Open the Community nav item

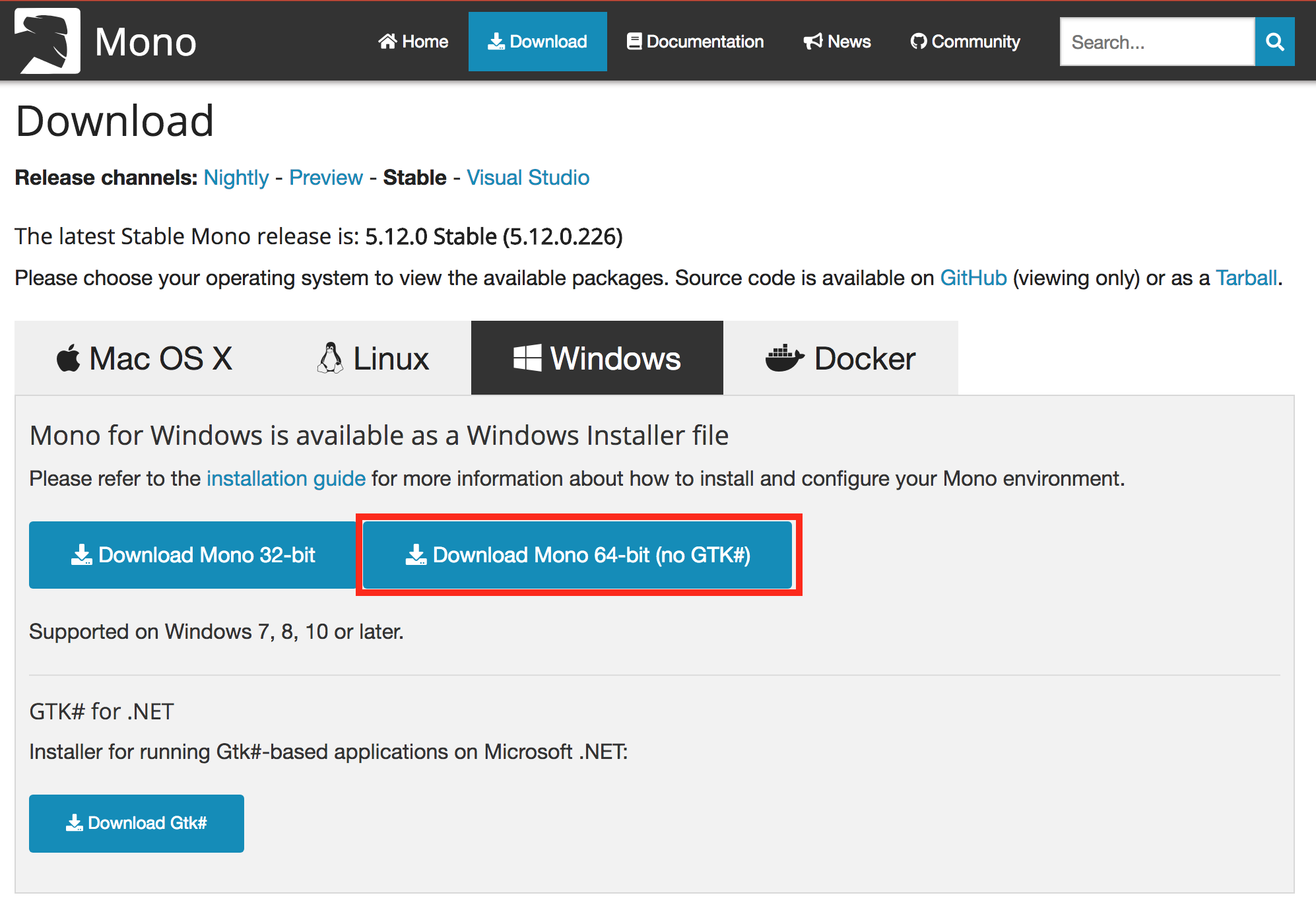[x=965, y=42]
